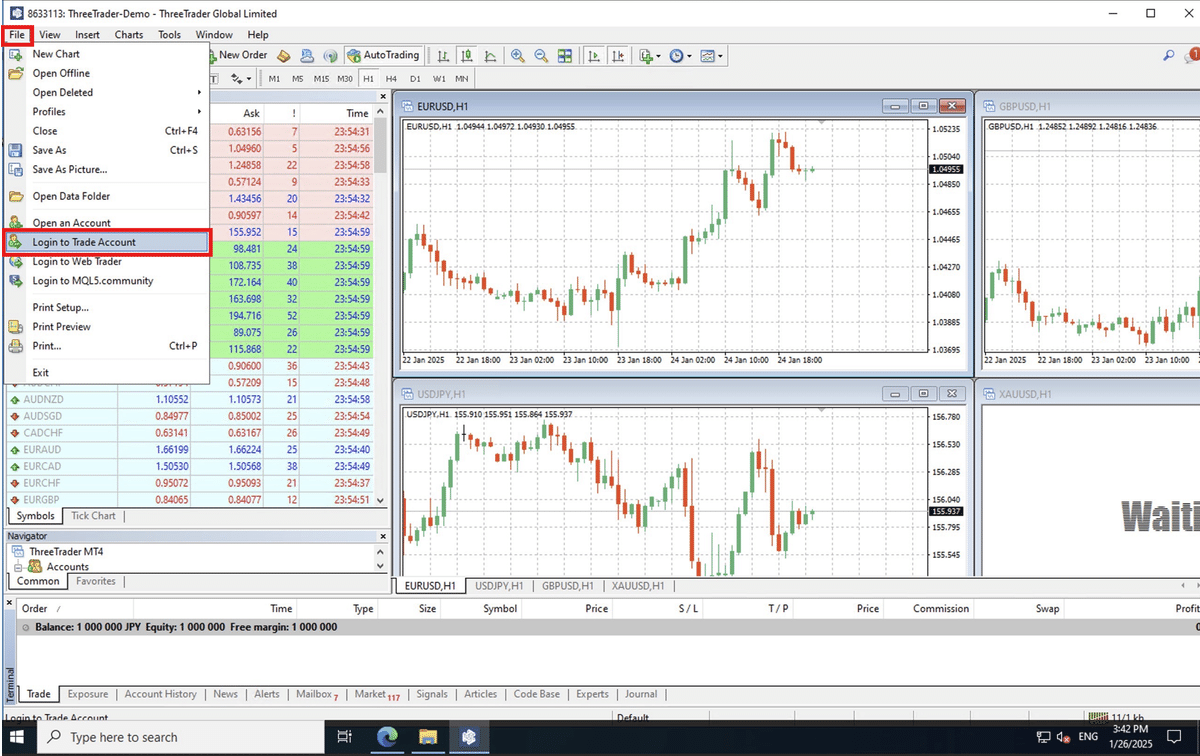Viewport: 1200px width, 756px height.
Task: Switch to the bar chart type
Action: [443, 56]
